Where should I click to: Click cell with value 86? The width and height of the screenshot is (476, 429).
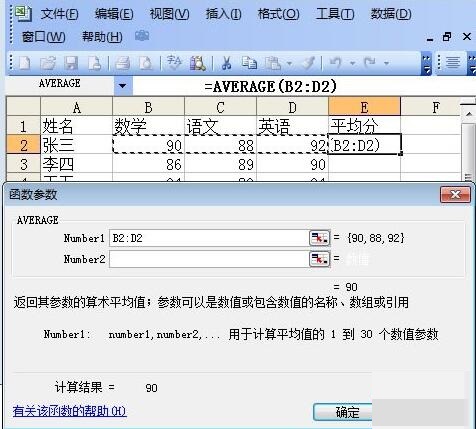pyautogui.click(x=148, y=164)
